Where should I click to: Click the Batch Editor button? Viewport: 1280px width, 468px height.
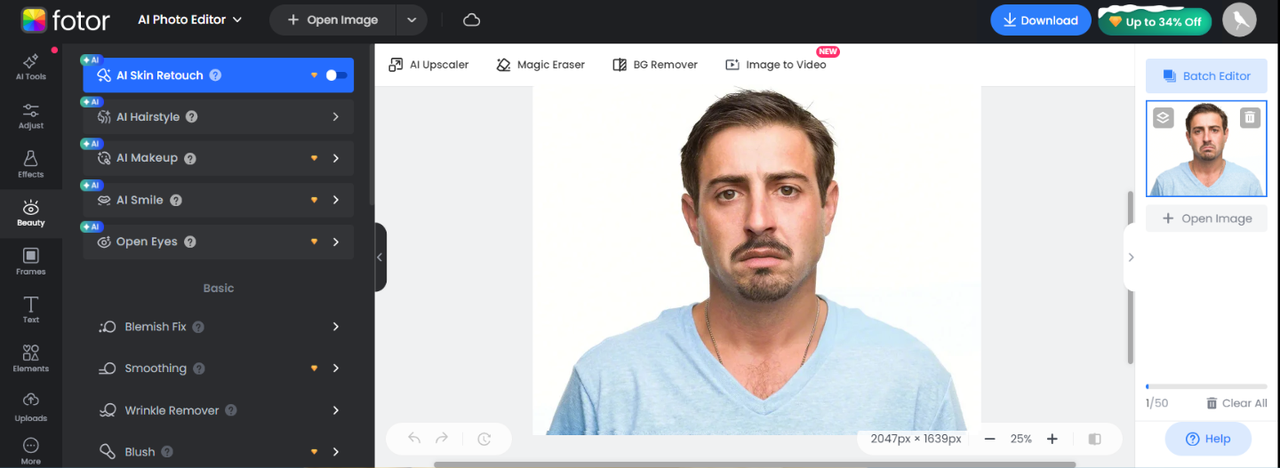point(1206,76)
